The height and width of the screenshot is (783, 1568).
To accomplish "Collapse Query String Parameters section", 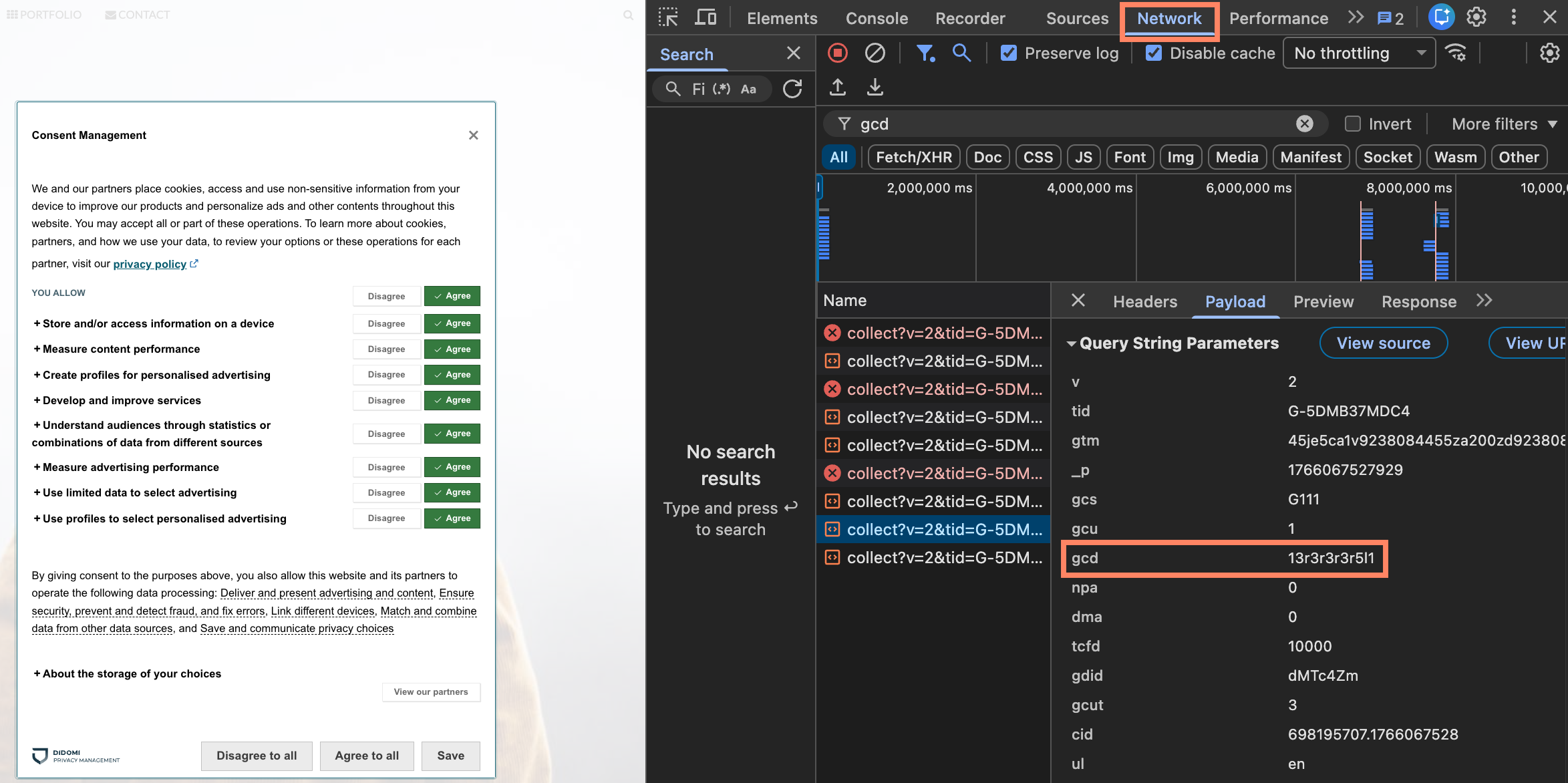I will [1072, 343].
